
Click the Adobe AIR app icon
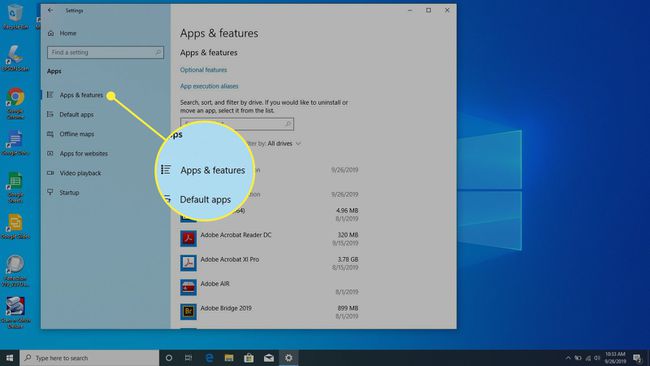[x=188, y=287]
